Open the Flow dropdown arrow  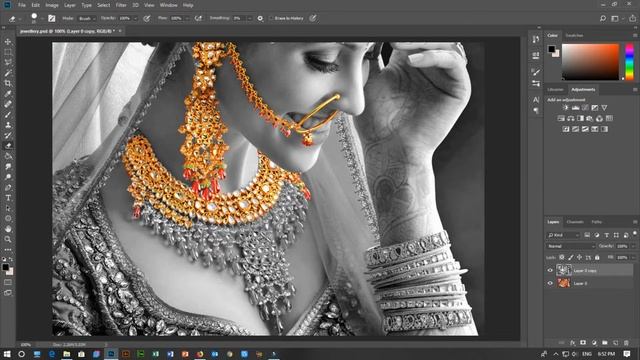click(x=187, y=18)
